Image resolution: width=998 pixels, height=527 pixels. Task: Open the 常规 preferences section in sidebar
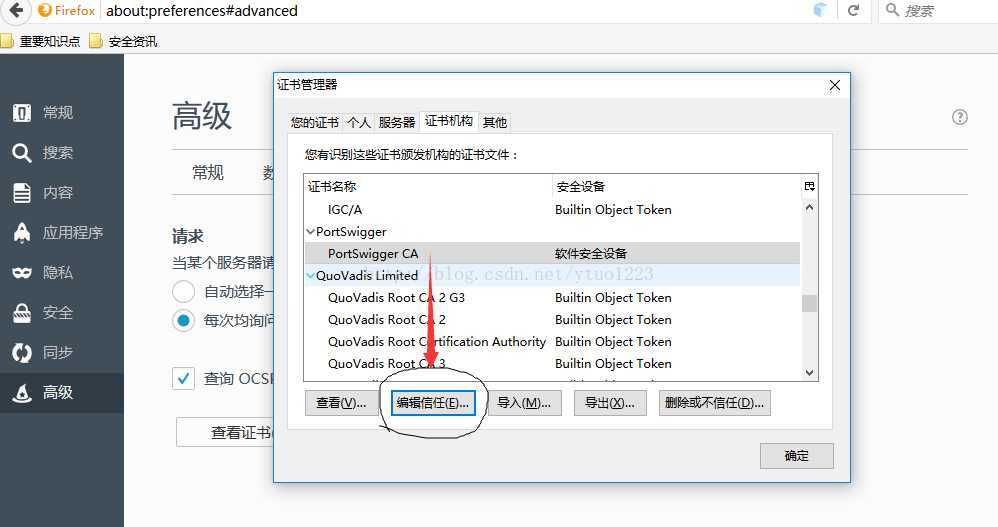coord(62,113)
